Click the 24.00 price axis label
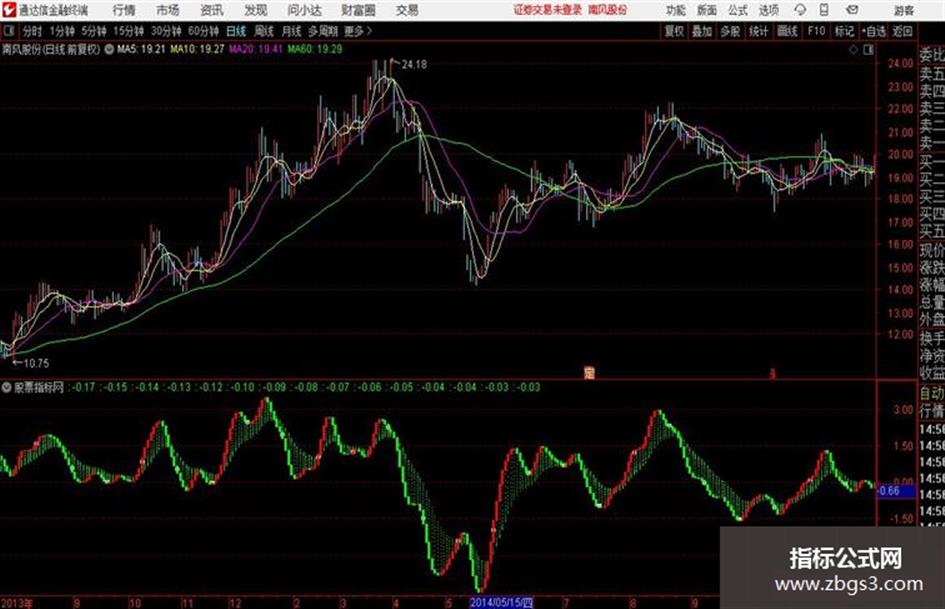The height and width of the screenshot is (609, 945). click(900, 63)
